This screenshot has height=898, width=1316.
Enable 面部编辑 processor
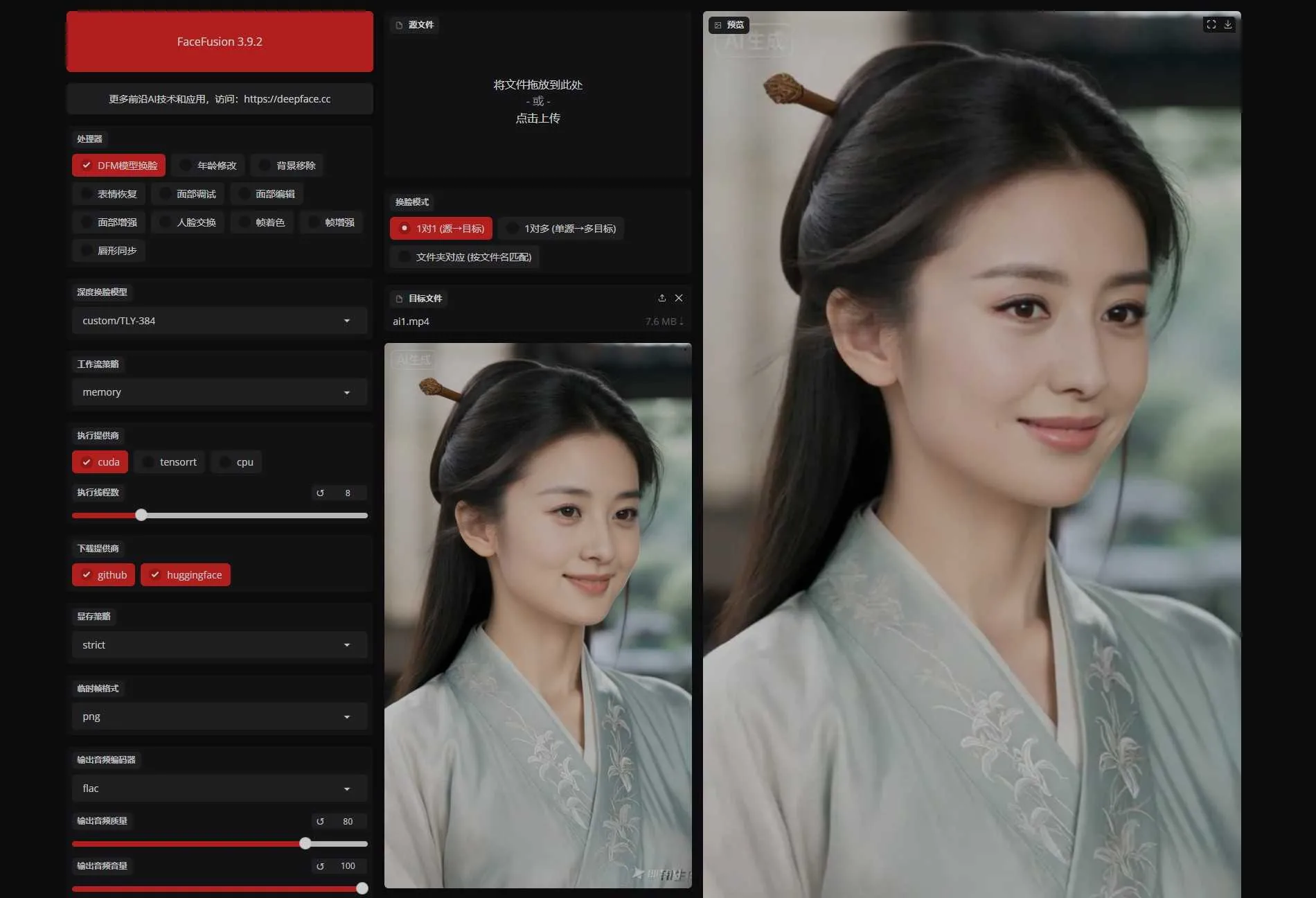267,194
